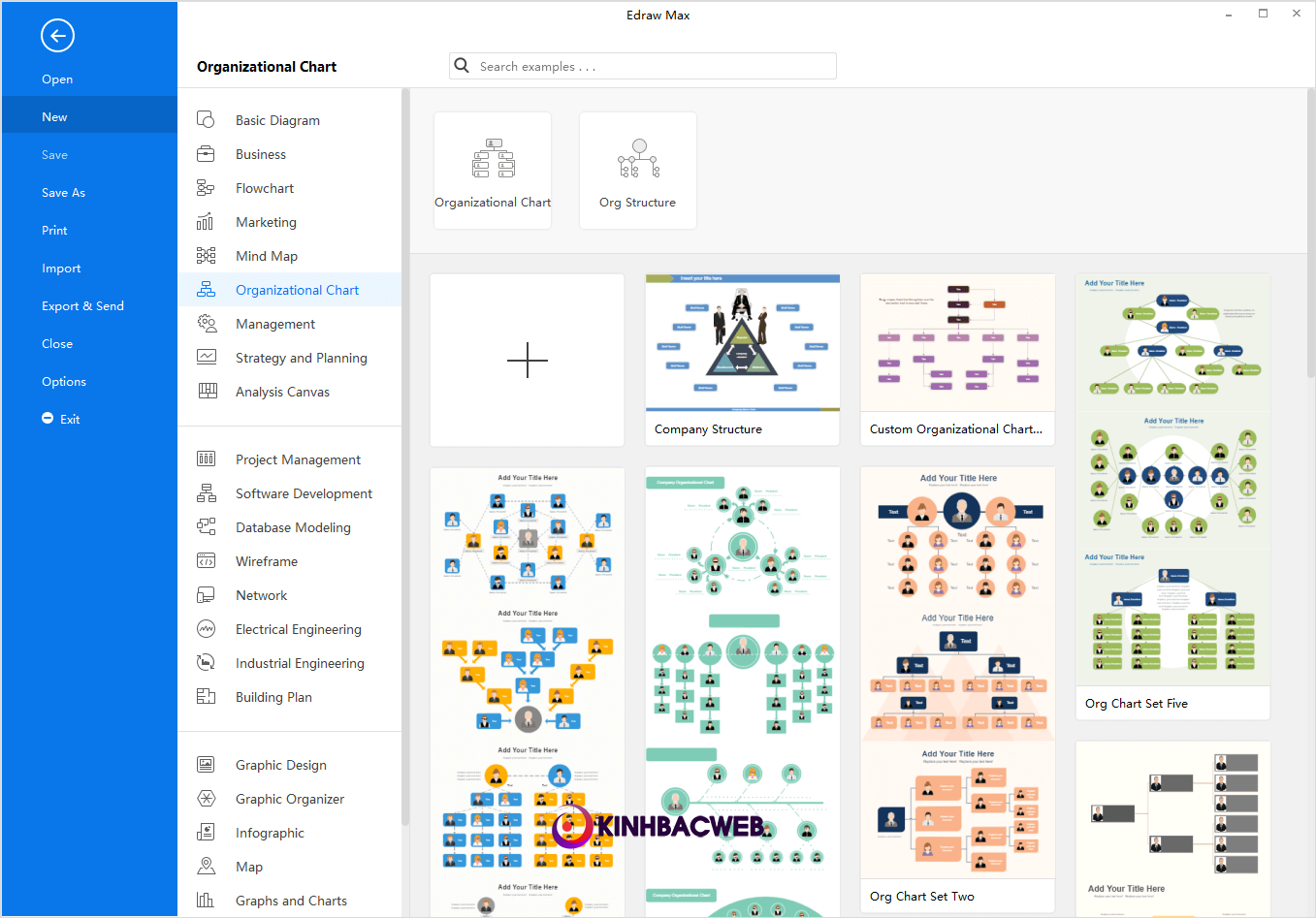This screenshot has width=1316, height=918.
Task: Click the search magnifier icon
Action: 463,65
